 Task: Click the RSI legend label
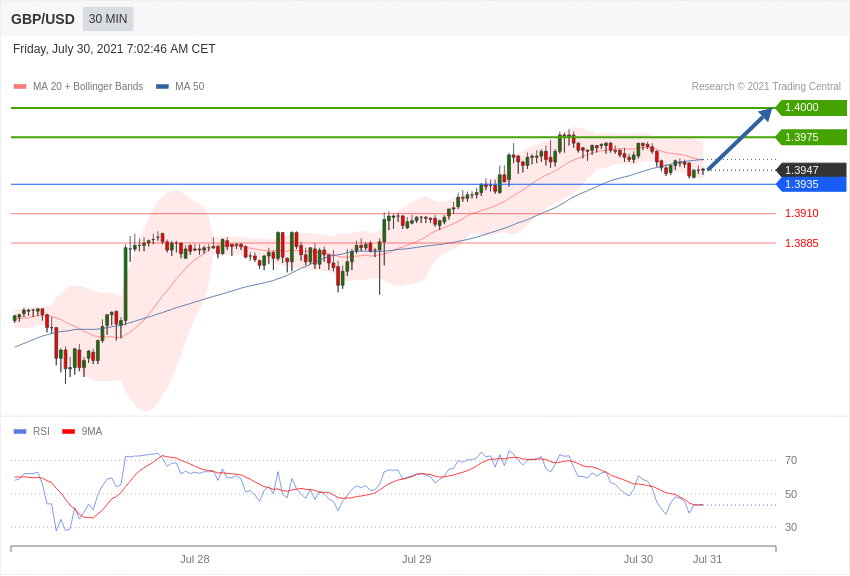point(41,431)
